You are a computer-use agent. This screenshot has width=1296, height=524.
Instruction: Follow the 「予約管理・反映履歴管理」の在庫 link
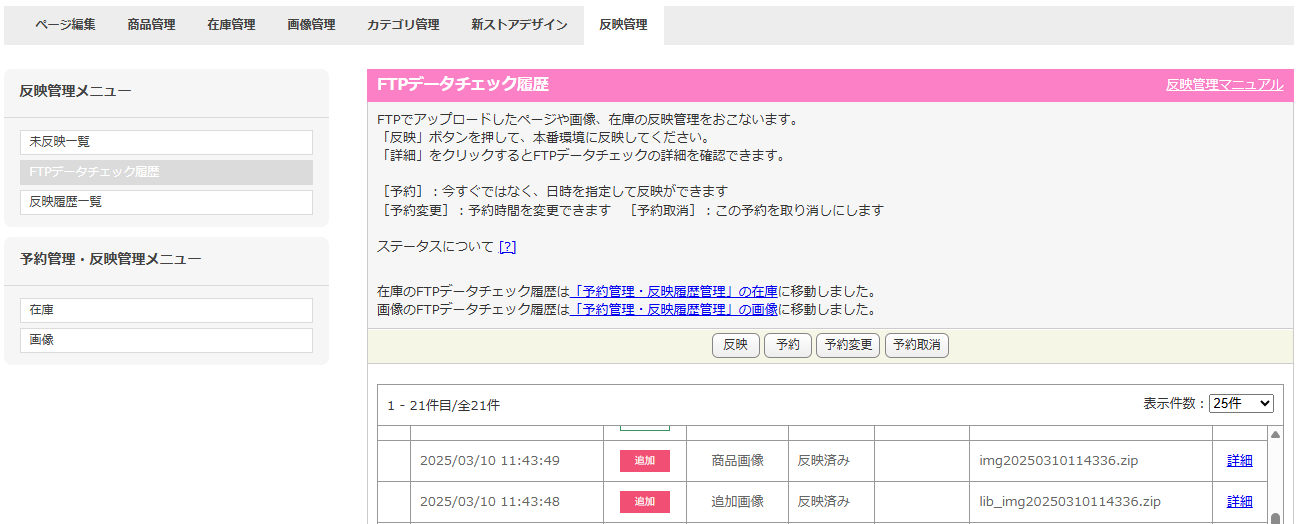coord(673,292)
